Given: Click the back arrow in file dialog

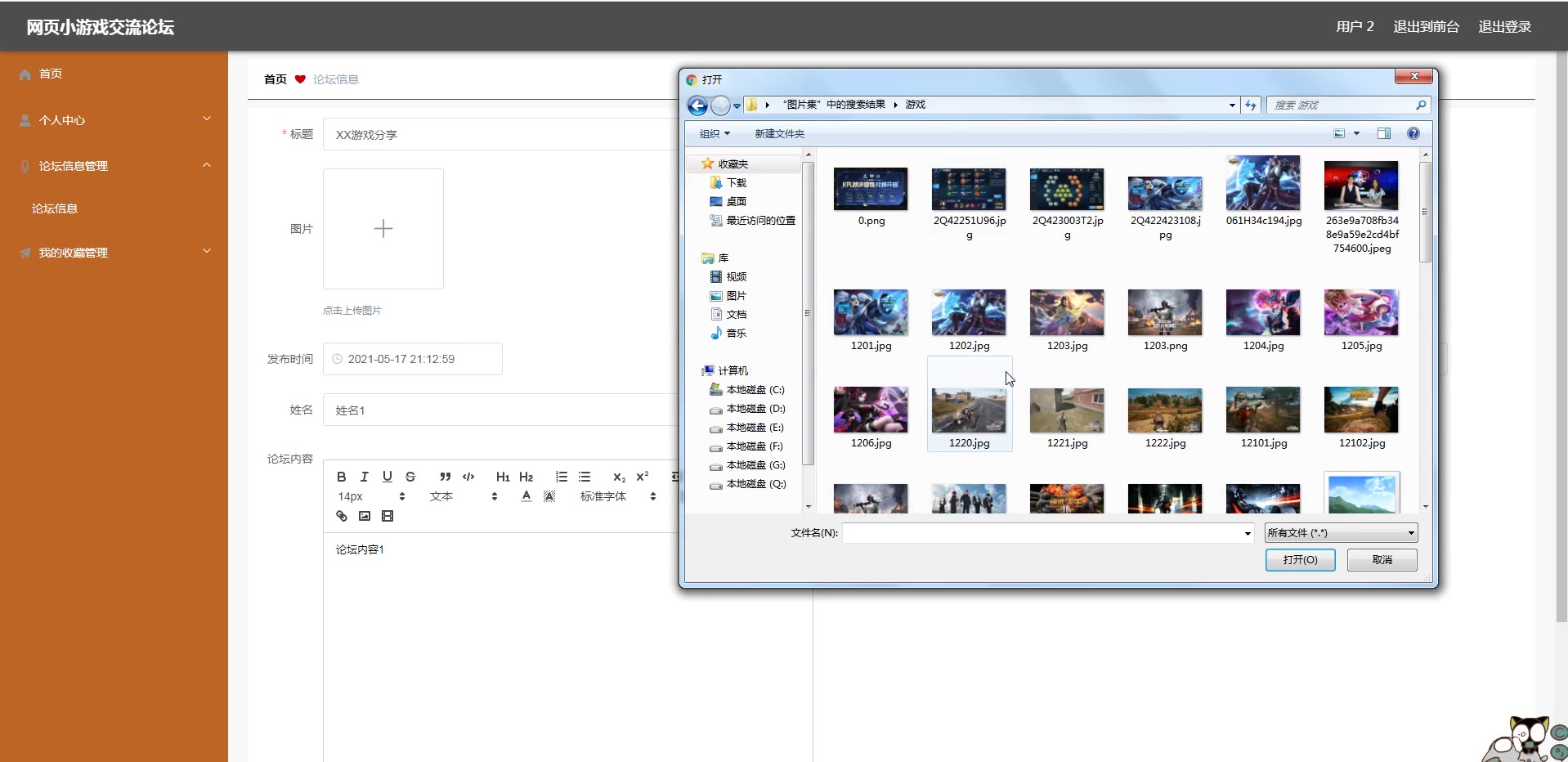Looking at the screenshot, I should [697, 105].
